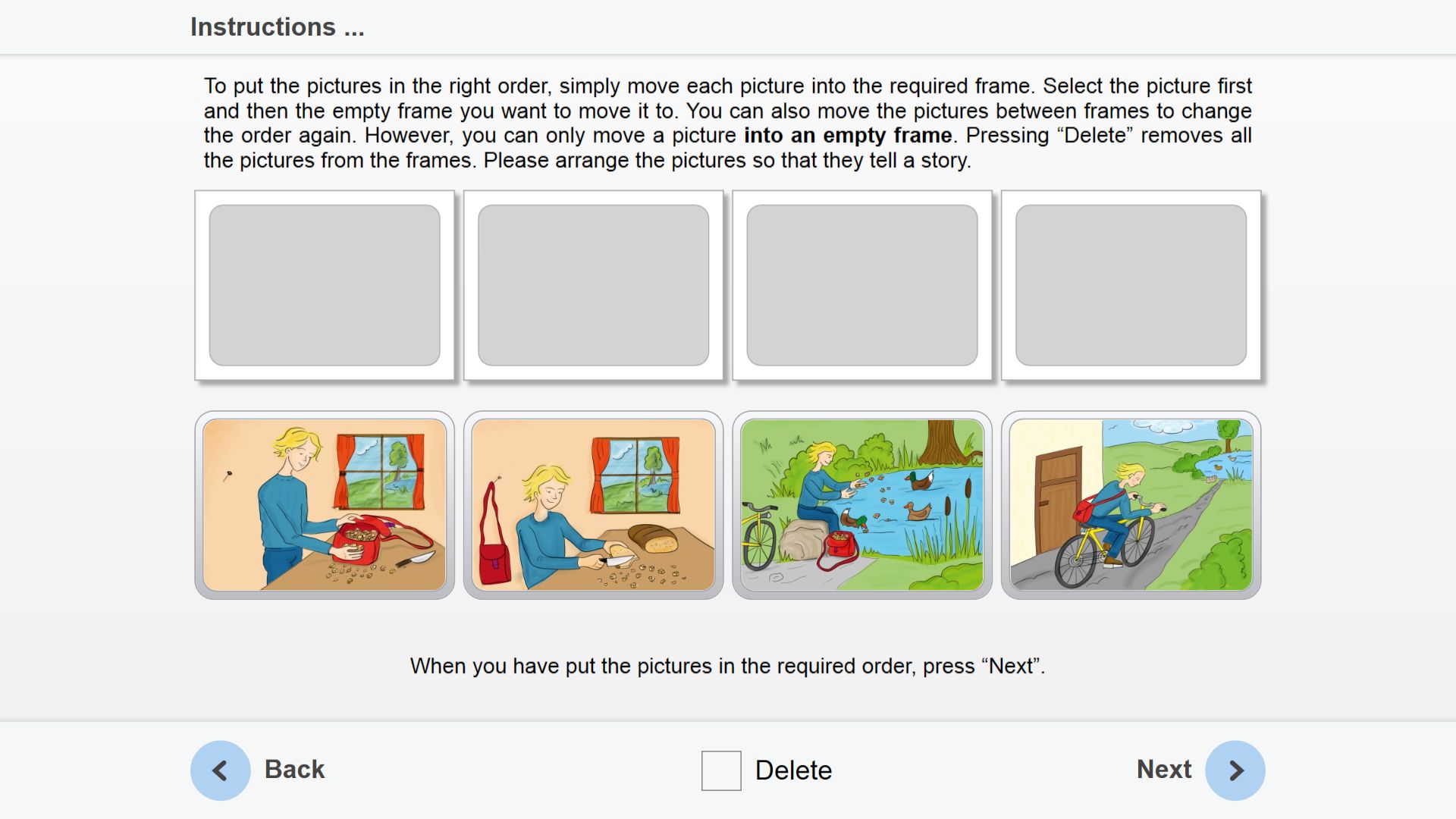The height and width of the screenshot is (819, 1456).
Task: Click the brown door in cycling picture
Action: [x=1058, y=500]
